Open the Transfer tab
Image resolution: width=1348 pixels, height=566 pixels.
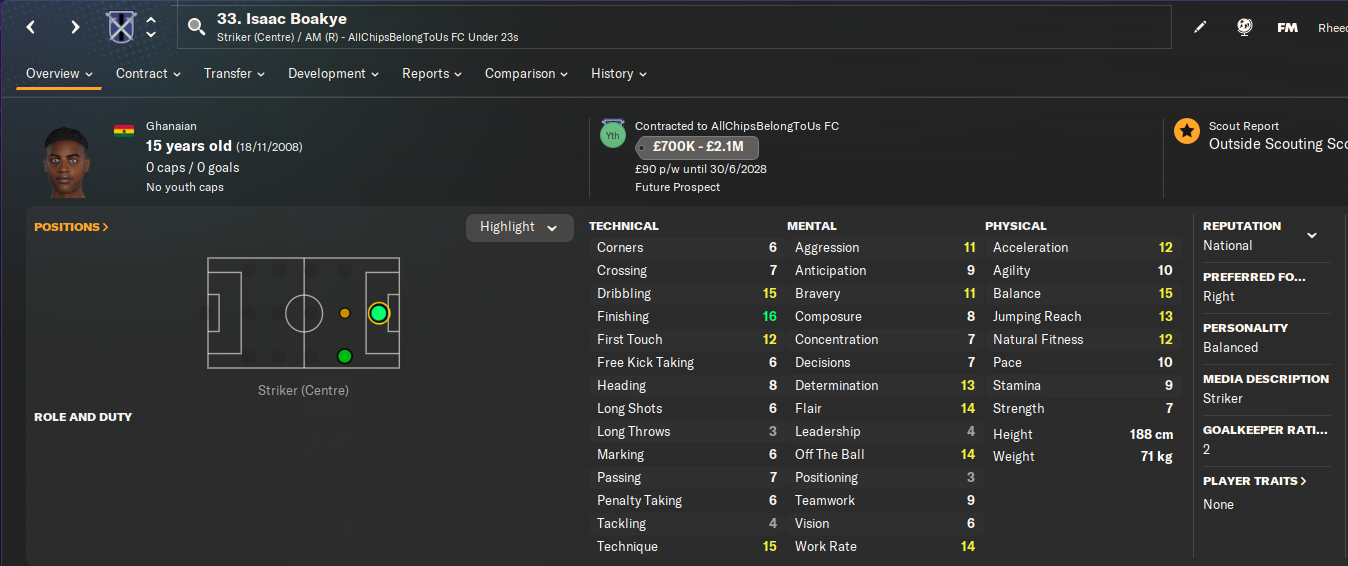coord(234,73)
